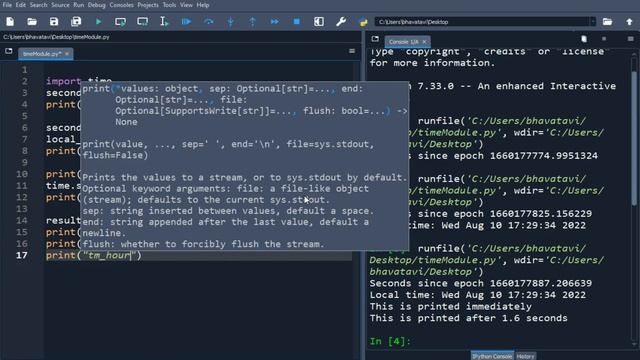Open Preferences wrench icon
Viewport: 640px width, 360px height.
(x=341, y=22)
